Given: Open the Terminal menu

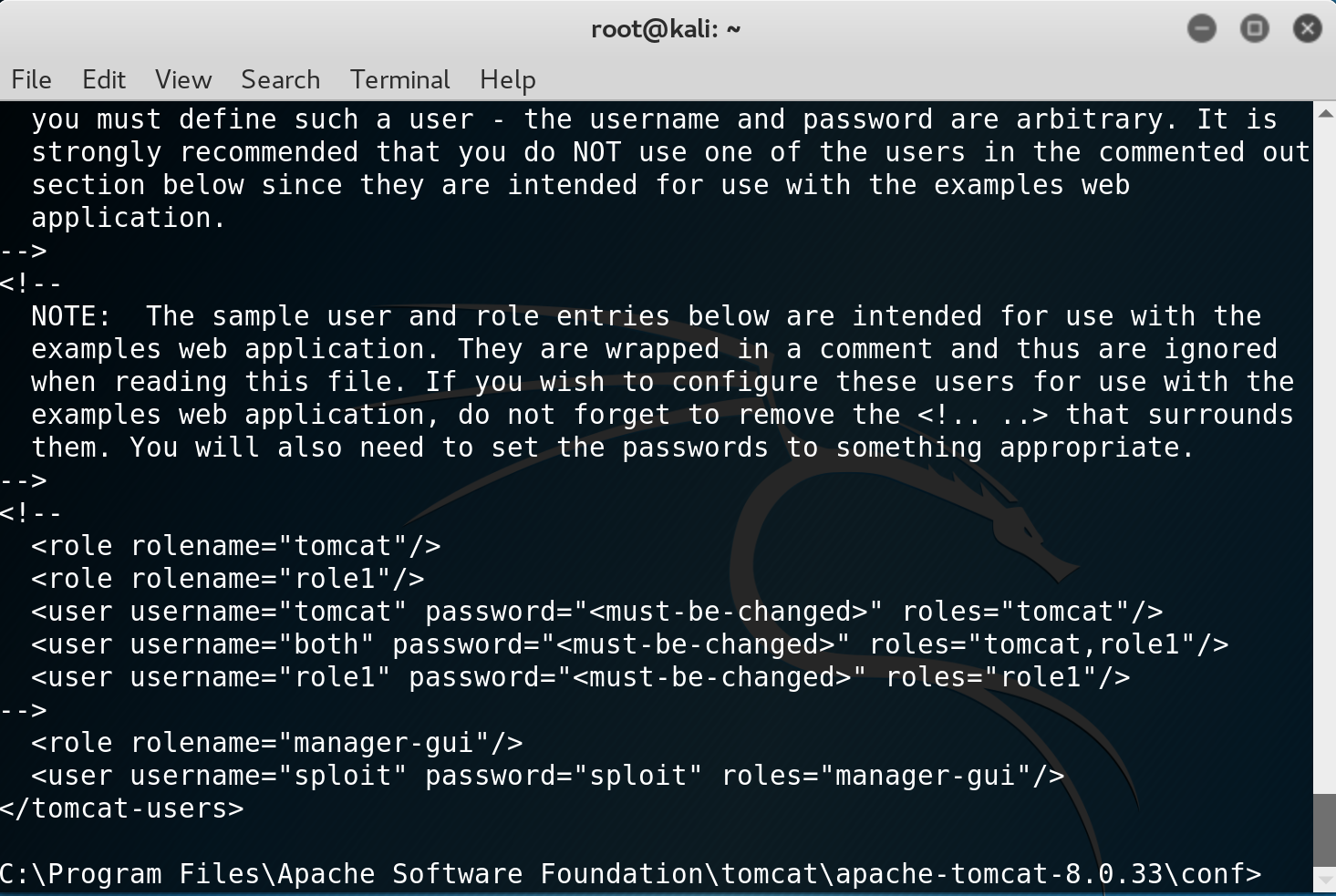Looking at the screenshot, I should point(400,80).
